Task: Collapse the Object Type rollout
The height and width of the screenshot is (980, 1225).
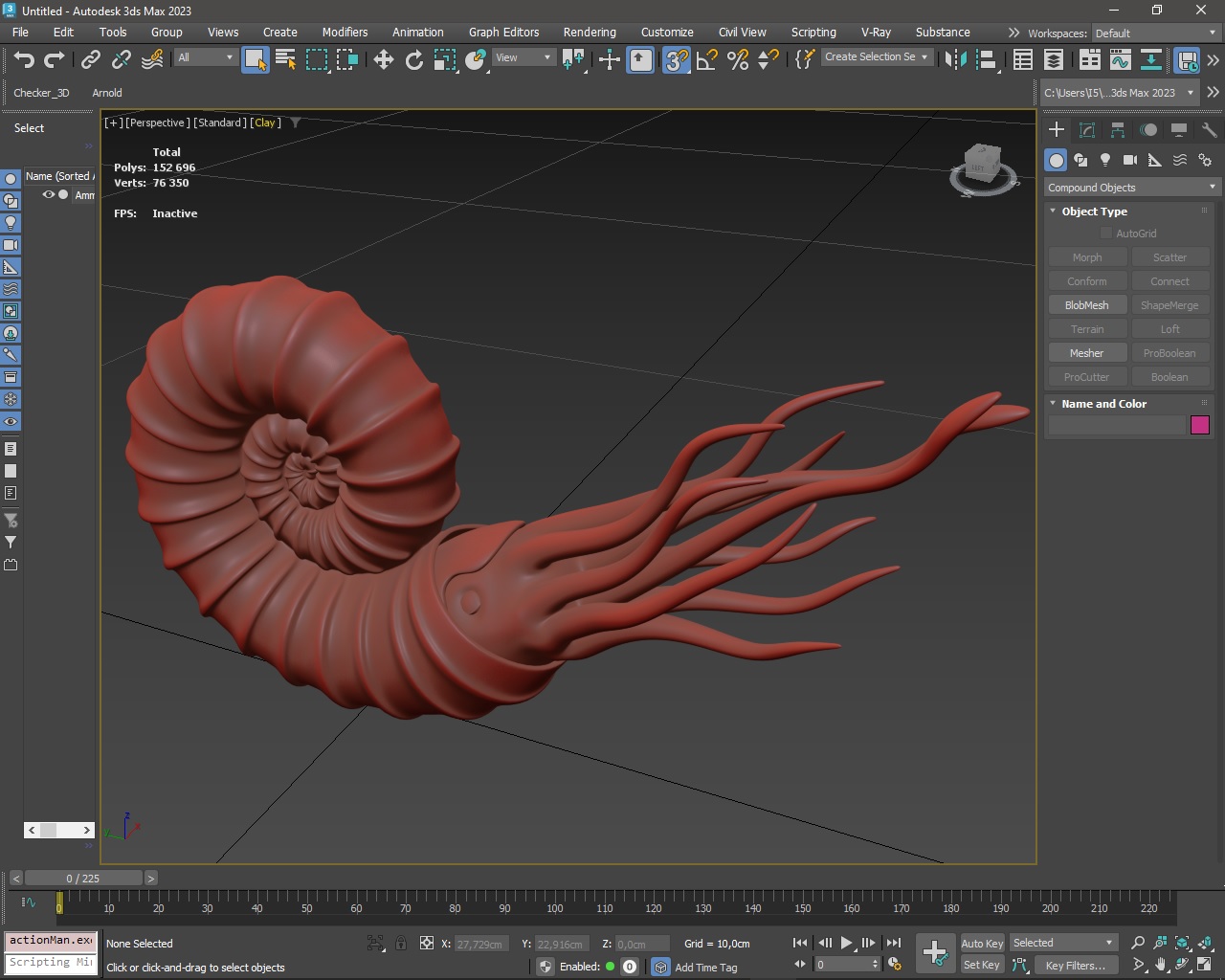Action: pyautogui.click(x=1094, y=212)
